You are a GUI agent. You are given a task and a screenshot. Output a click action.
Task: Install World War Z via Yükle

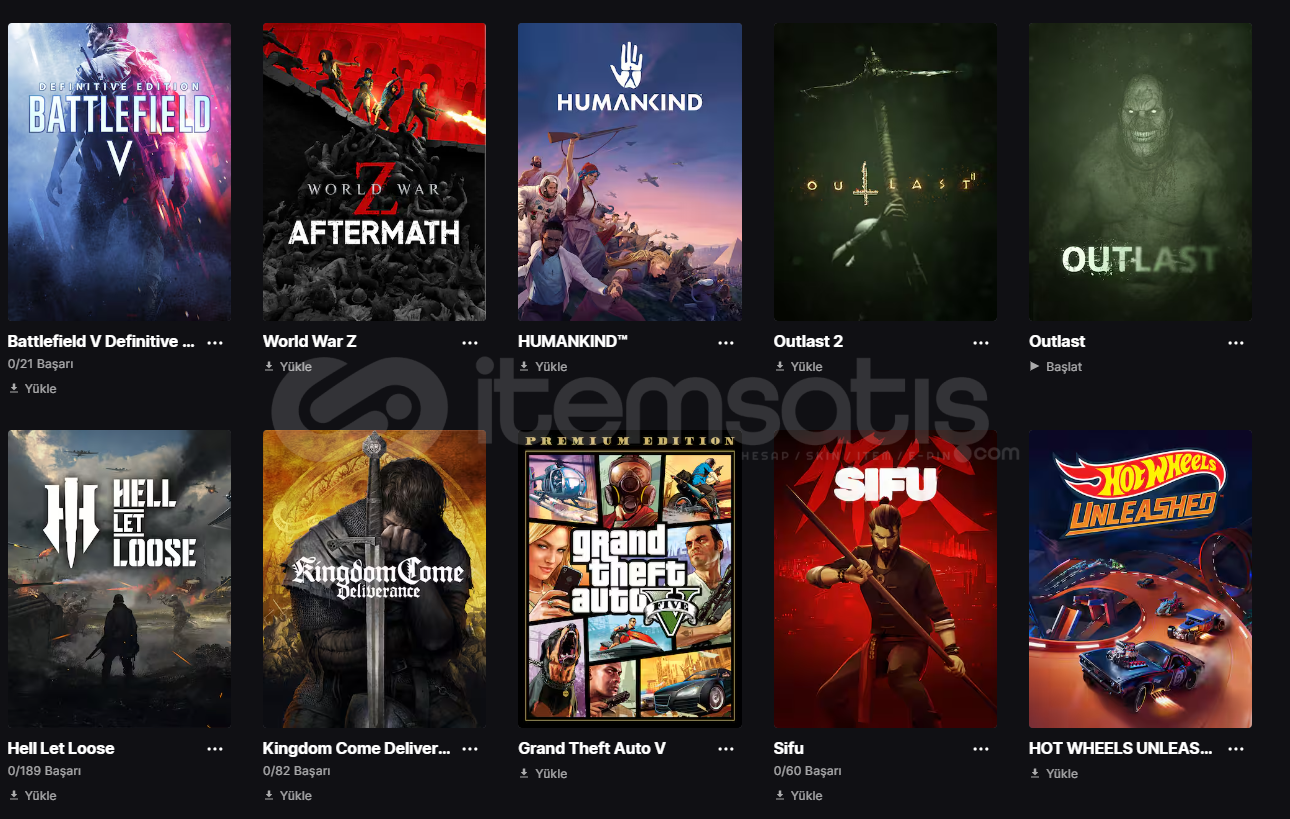point(288,367)
